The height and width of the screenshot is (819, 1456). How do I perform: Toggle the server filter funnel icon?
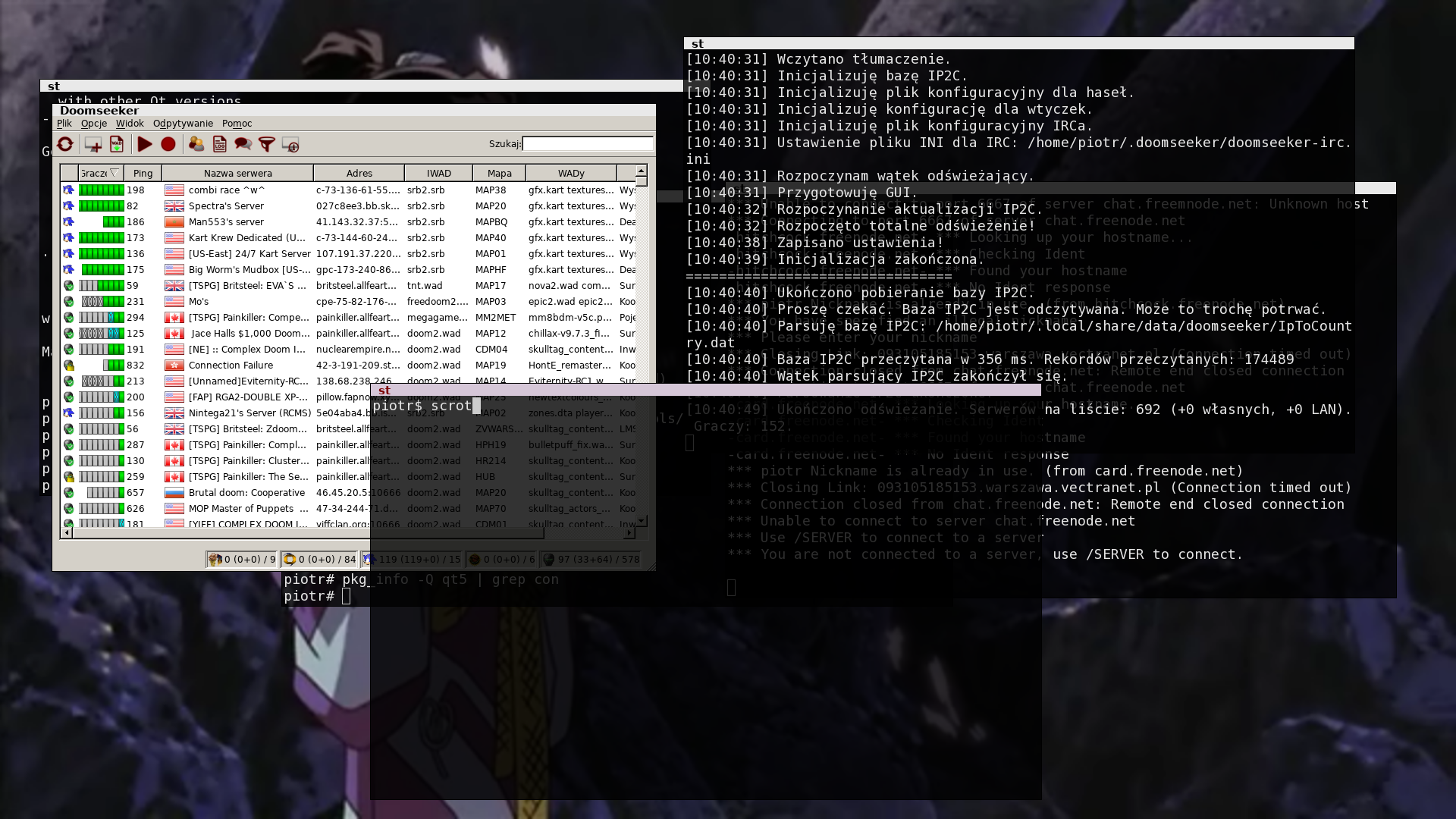point(267,144)
